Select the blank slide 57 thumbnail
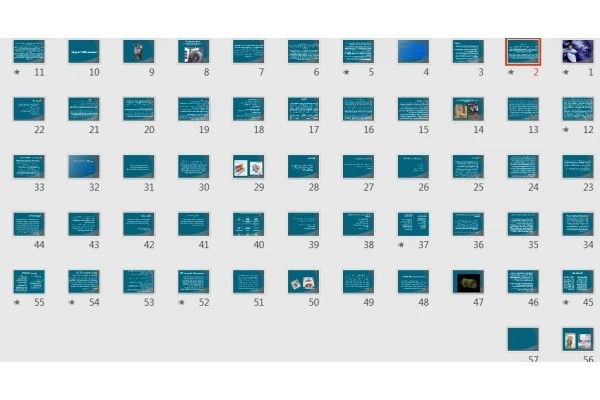Viewport: 600px width, 400px height. coord(523,339)
